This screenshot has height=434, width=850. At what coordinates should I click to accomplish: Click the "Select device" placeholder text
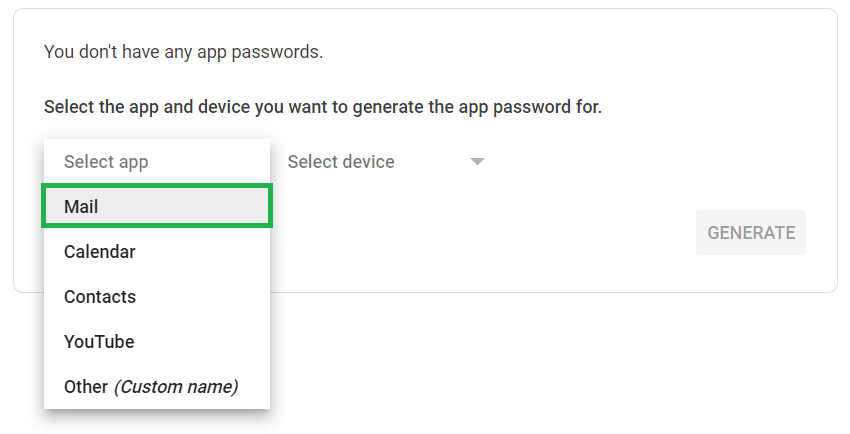point(341,162)
